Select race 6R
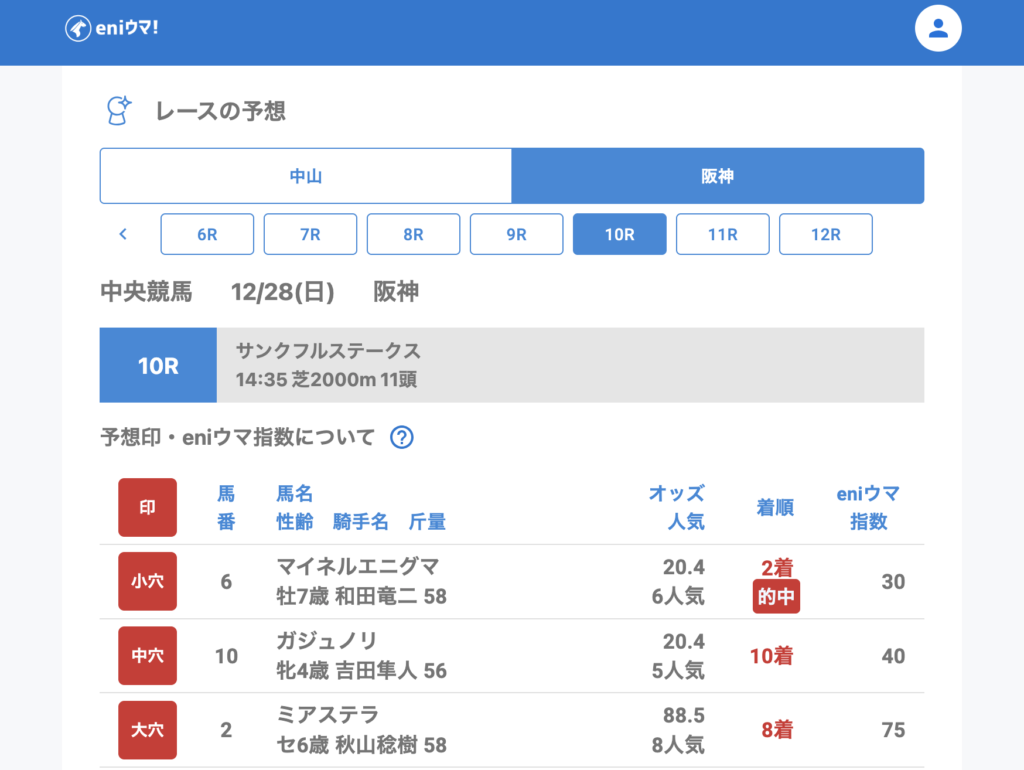The image size is (1024, 770). click(207, 234)
